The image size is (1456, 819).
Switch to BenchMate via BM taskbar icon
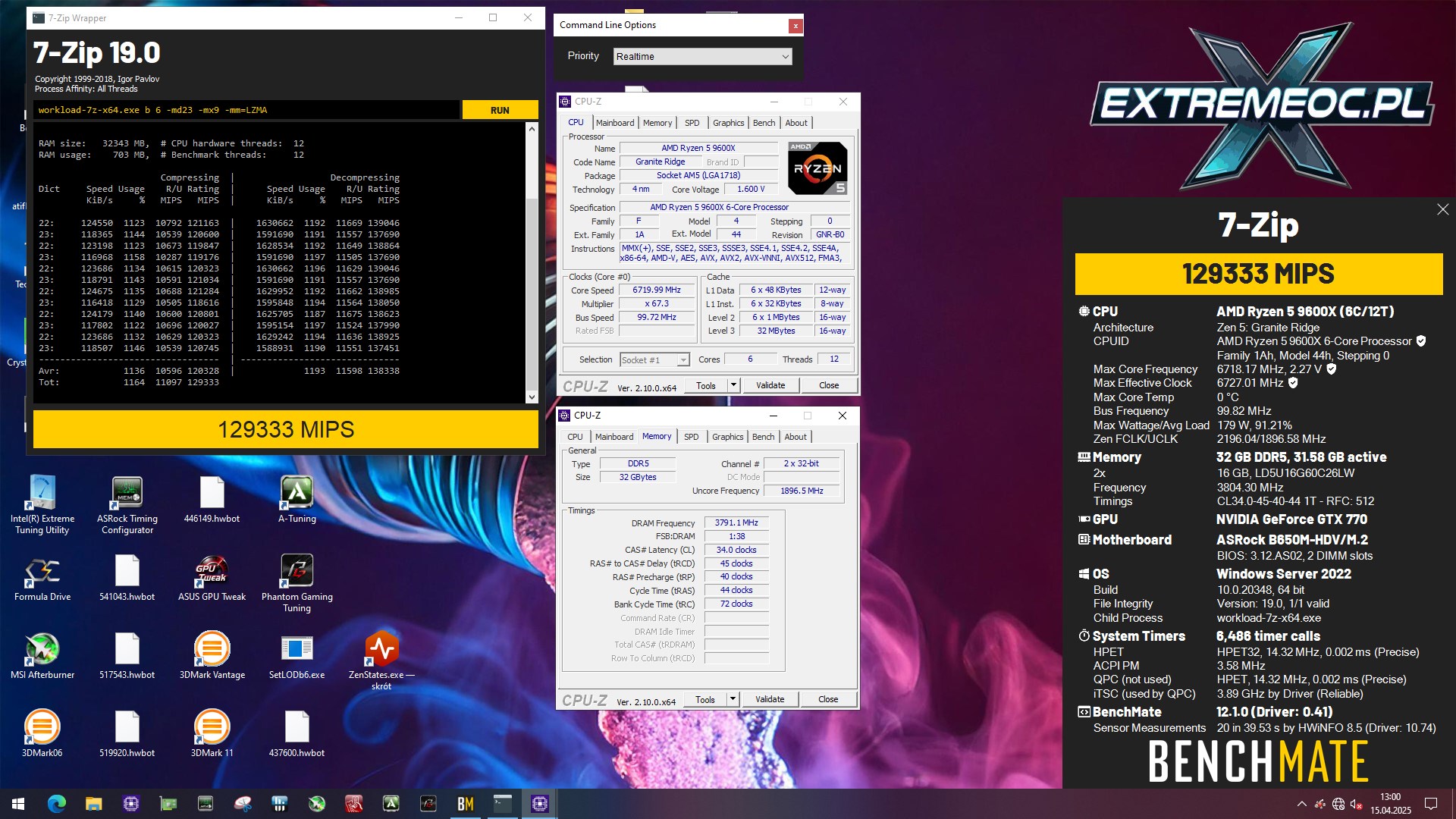click(x=466, y=804)
